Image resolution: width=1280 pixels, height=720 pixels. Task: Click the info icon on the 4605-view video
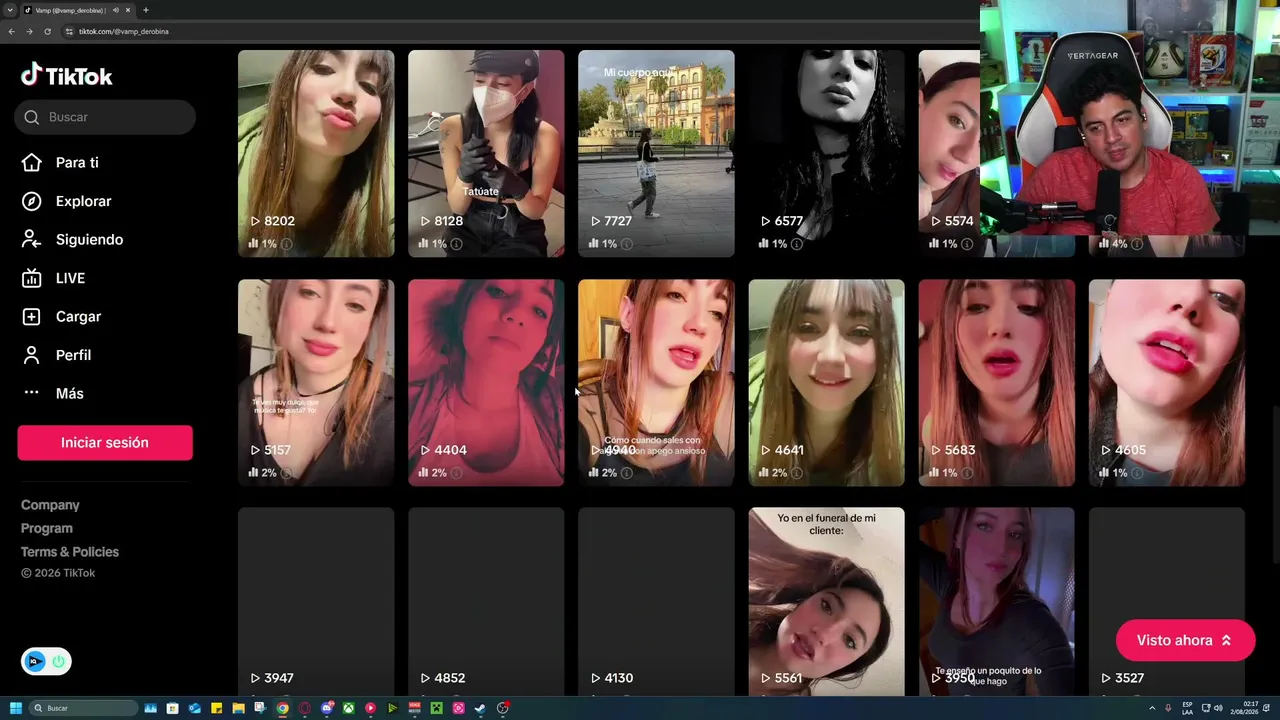[x=1137, y=473]
